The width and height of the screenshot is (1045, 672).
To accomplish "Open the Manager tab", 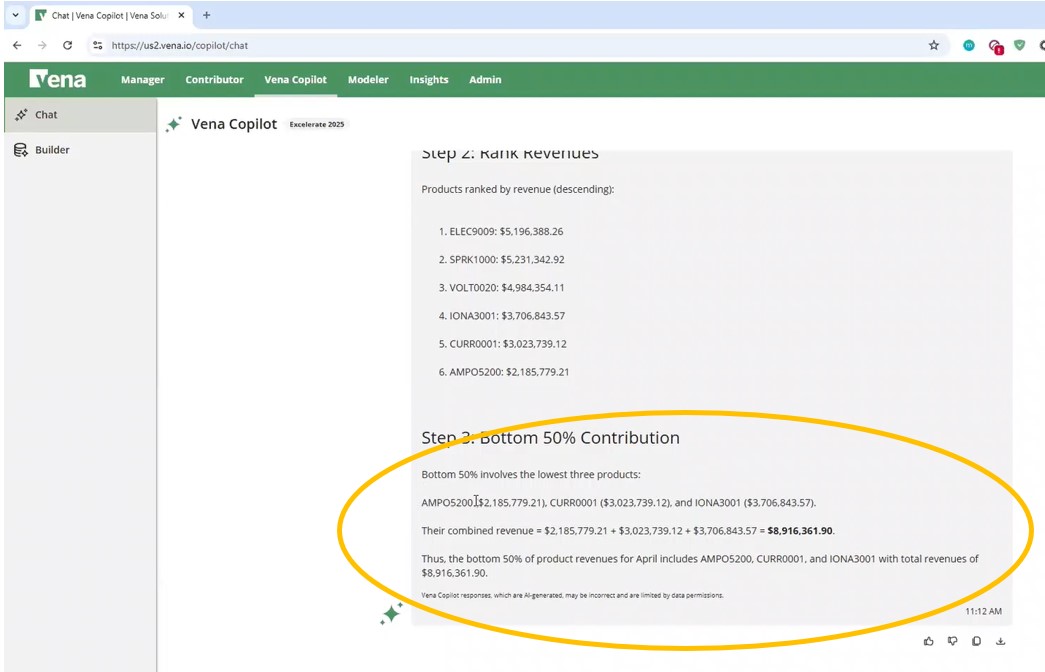I will coord(142,80).
